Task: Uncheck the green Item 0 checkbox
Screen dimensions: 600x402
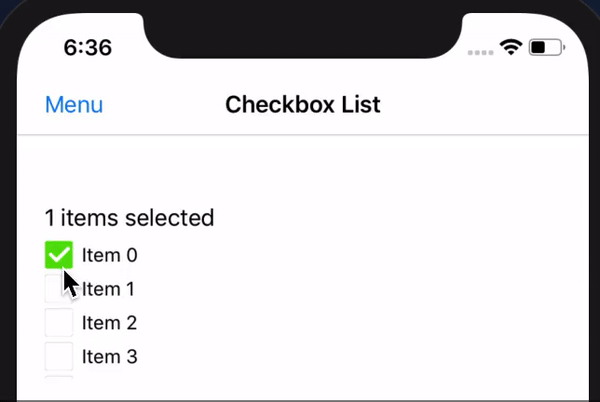Action: pyautogui.click(x=59, y=255)
